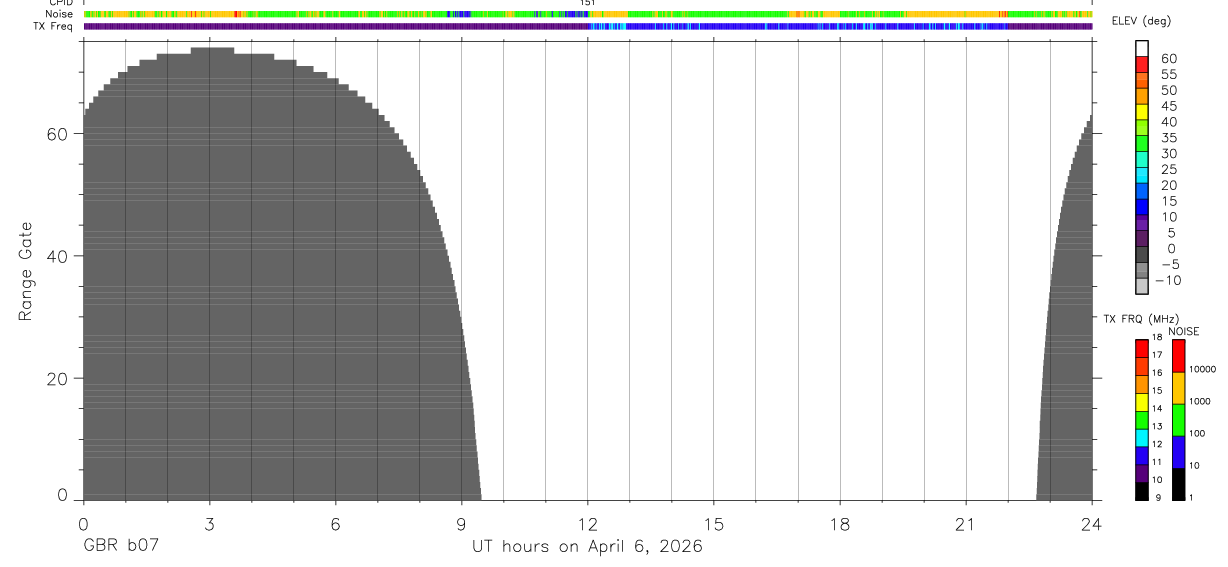Click the UT hours on April 6, 2026 title
The image size is (1228, 567).
[588, 547]
